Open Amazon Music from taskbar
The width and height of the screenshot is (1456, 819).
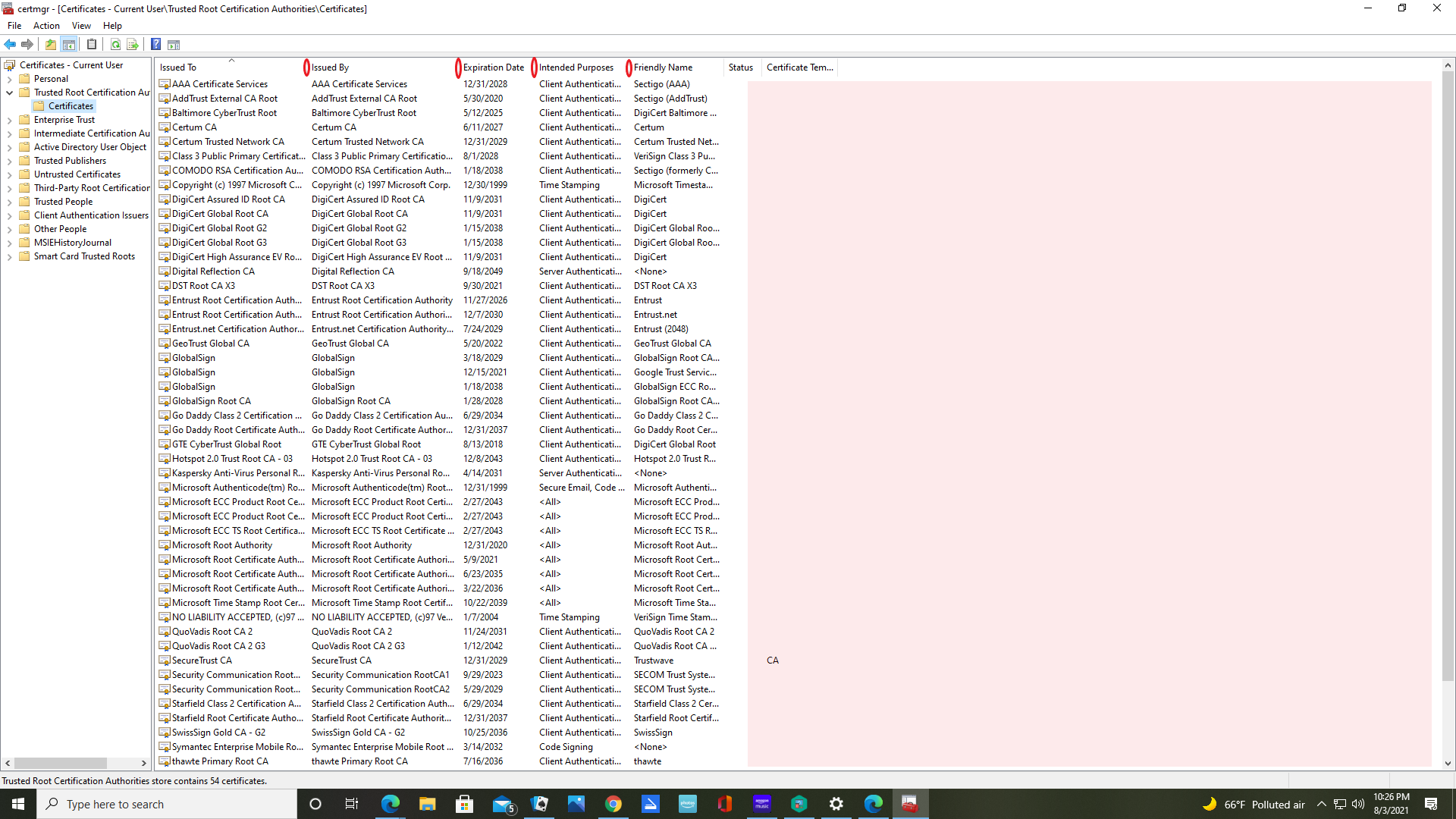point(762,804)
